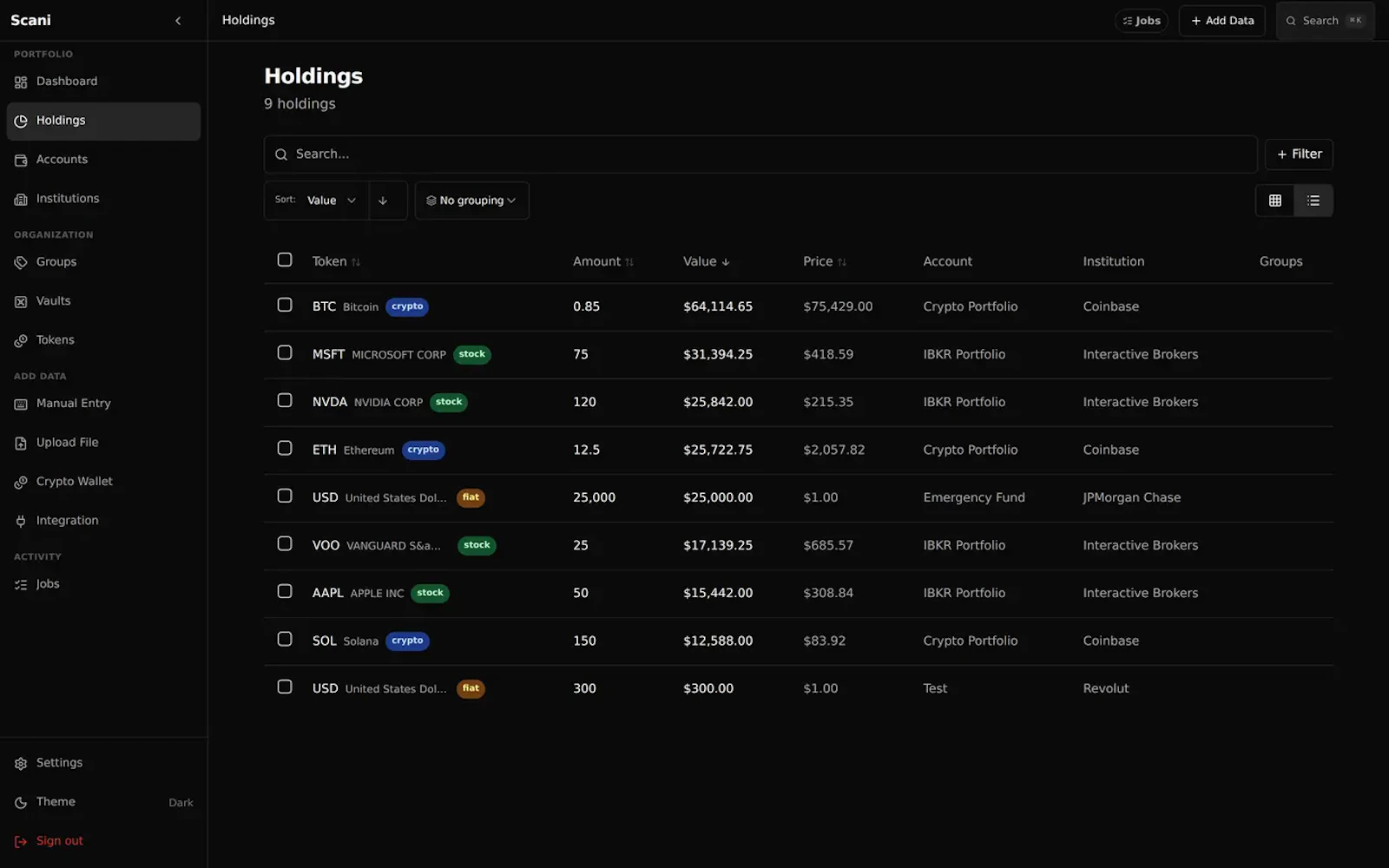This screenshot has width=1389, height=868.
Task: Check the BTC Bitcoin row checkbox
Action: 285,305
